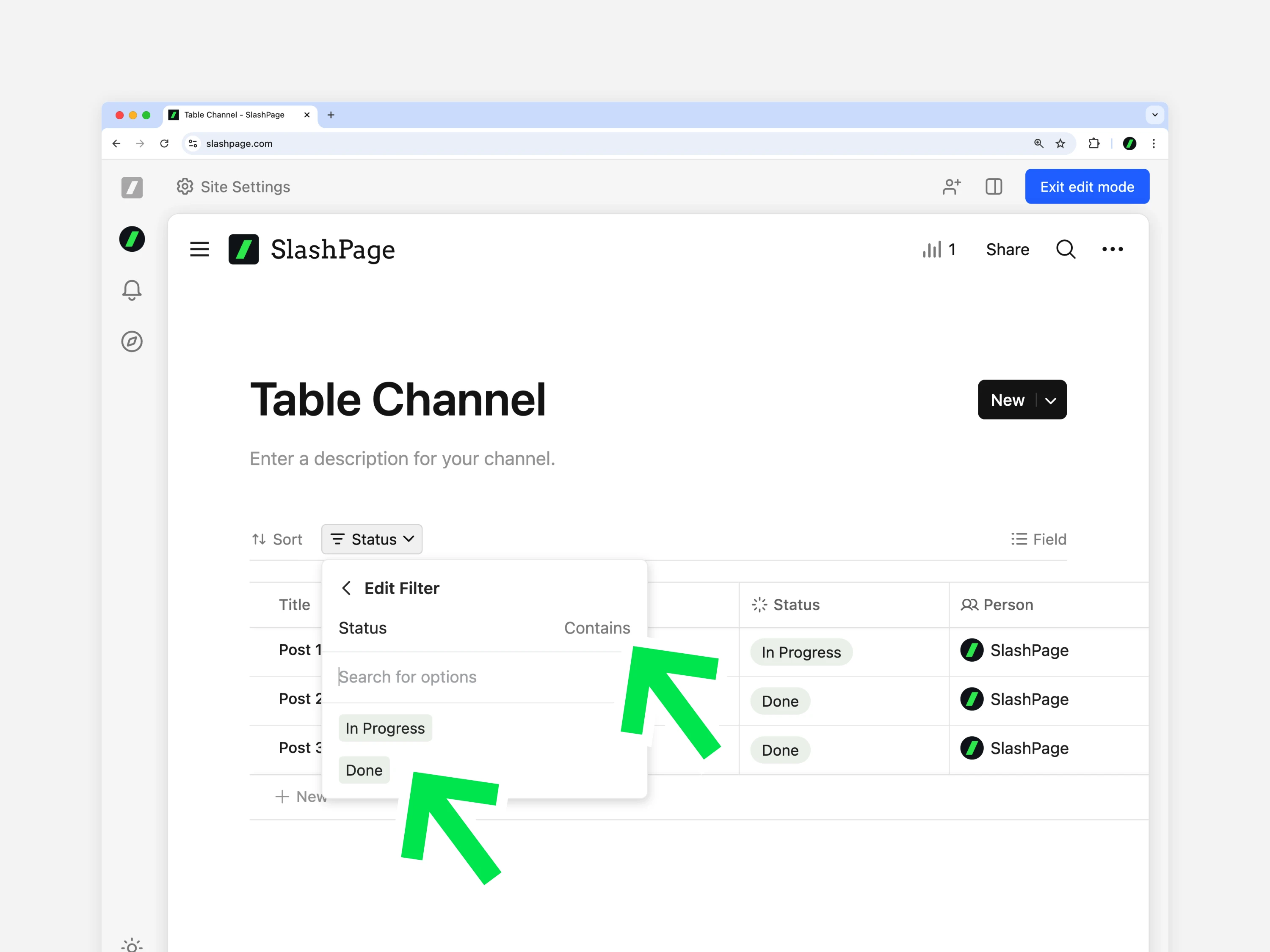Go forward in the browser
The width and height of the screenshot is (1270, 952).
pyautogui.click(x=140, y=143)
